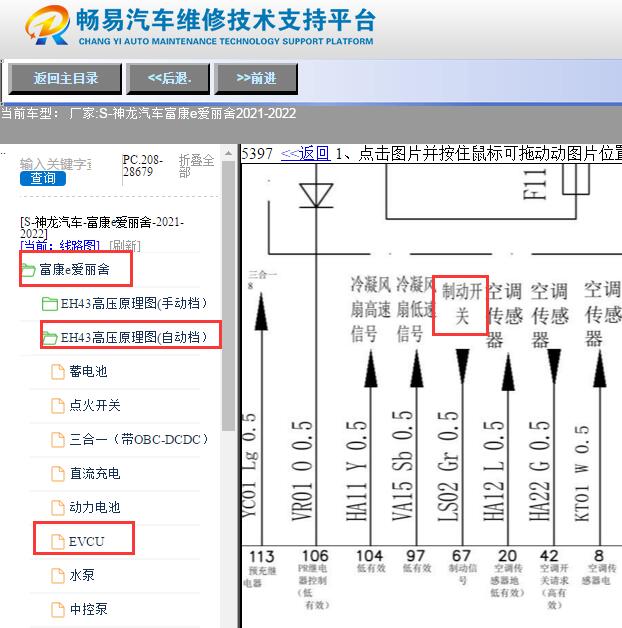Click the platform logo icon

coord(47,25)
